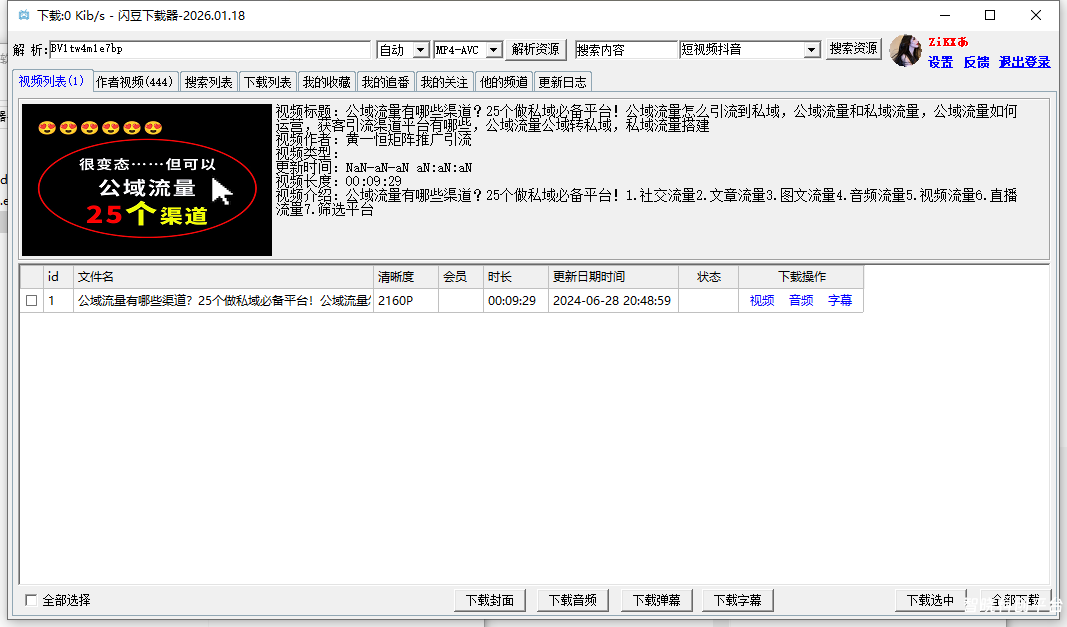The image size is (1067, 627).
Task: Switch to the 下载列表 tab
Action: [x=265, y=82]
